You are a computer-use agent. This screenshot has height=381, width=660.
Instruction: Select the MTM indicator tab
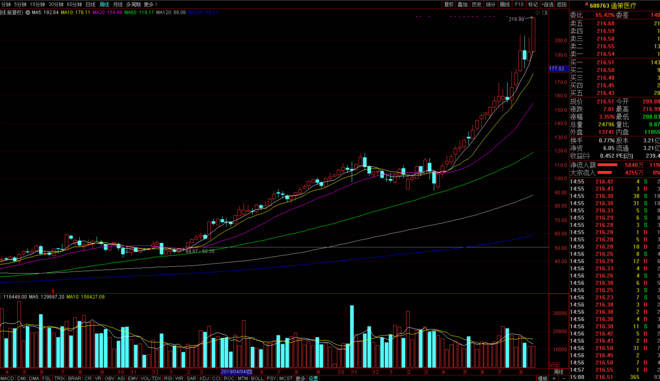click(x=243, y=378)
